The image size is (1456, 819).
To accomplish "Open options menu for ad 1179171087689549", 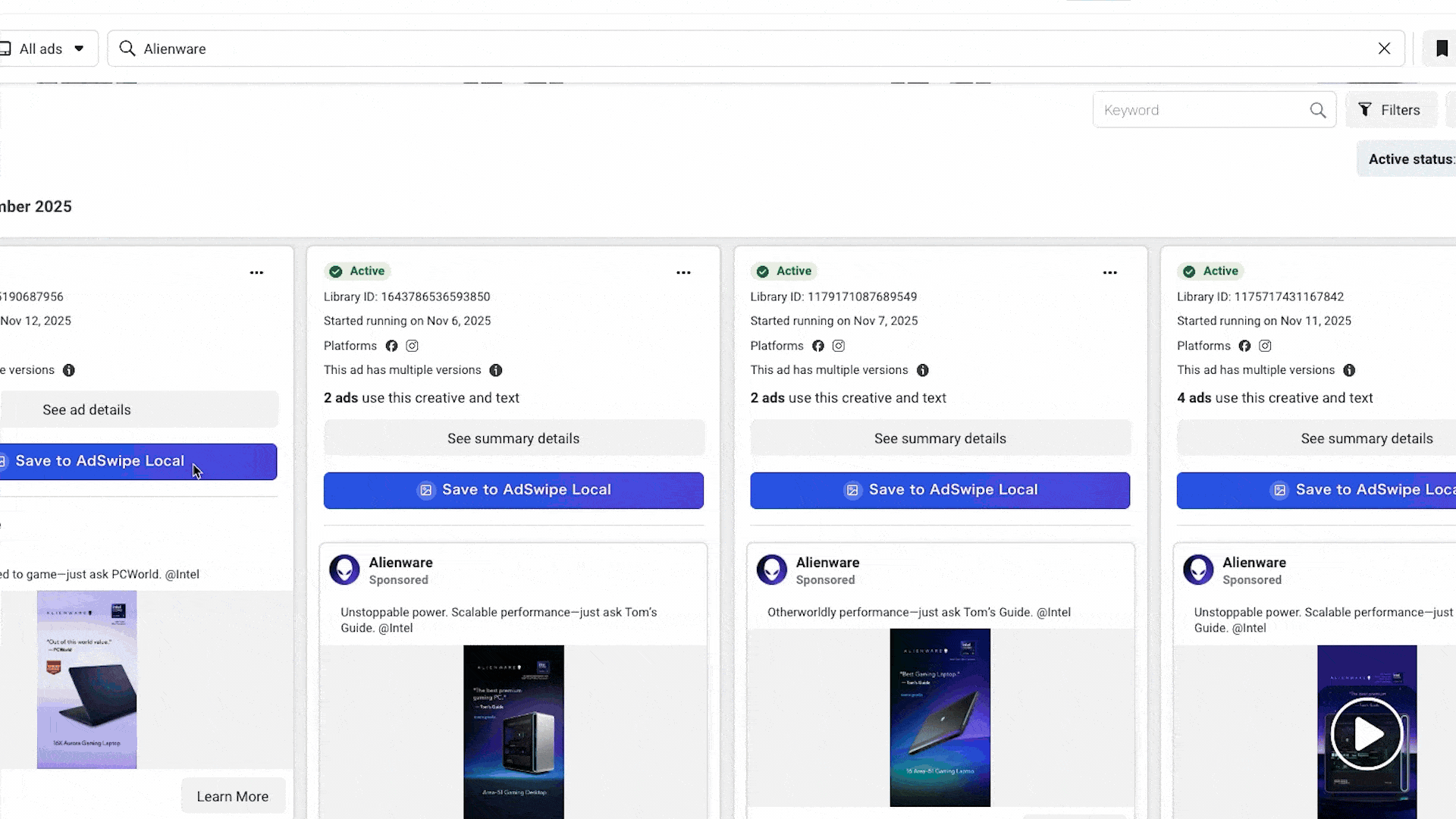I will [1109, 272].
